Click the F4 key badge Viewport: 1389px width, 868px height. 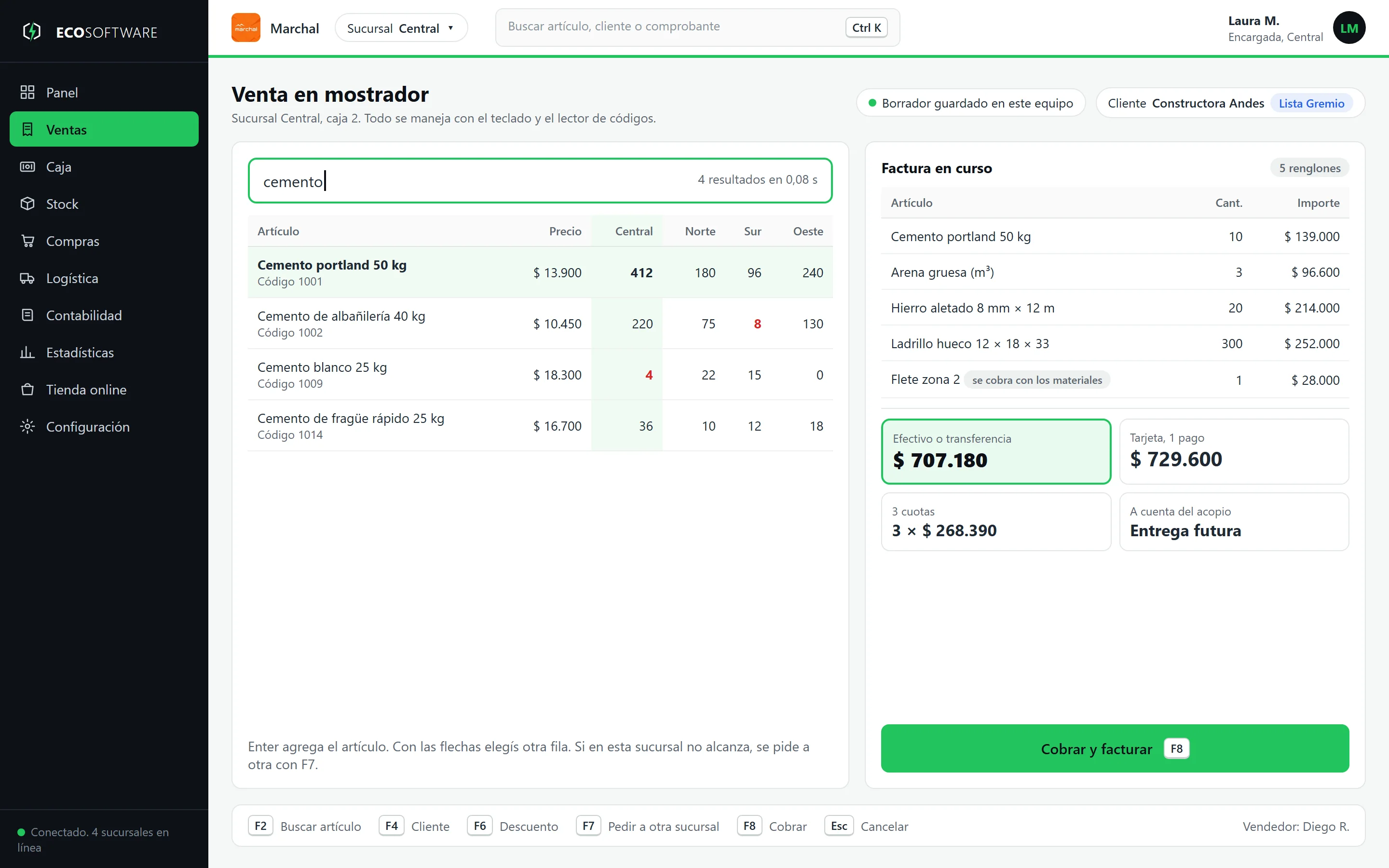click(392, 826)
